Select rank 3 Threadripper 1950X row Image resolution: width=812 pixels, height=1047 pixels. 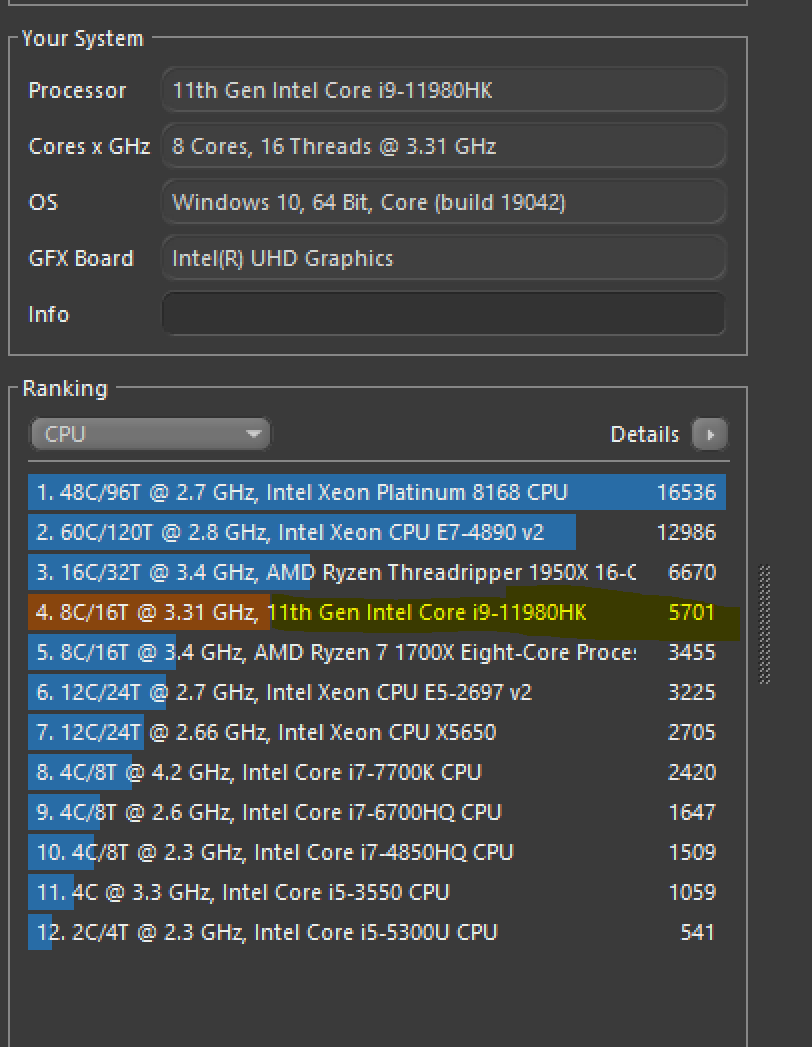[377, 572]
